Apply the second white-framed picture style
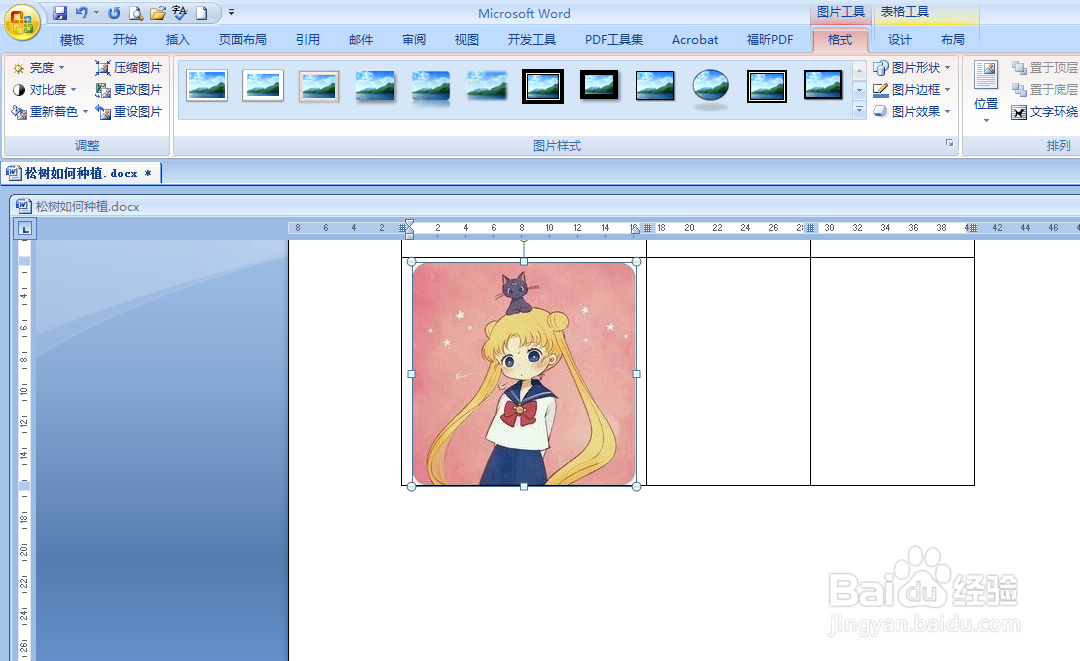The width and height of the screenshot is (1080, 661). 262,87
